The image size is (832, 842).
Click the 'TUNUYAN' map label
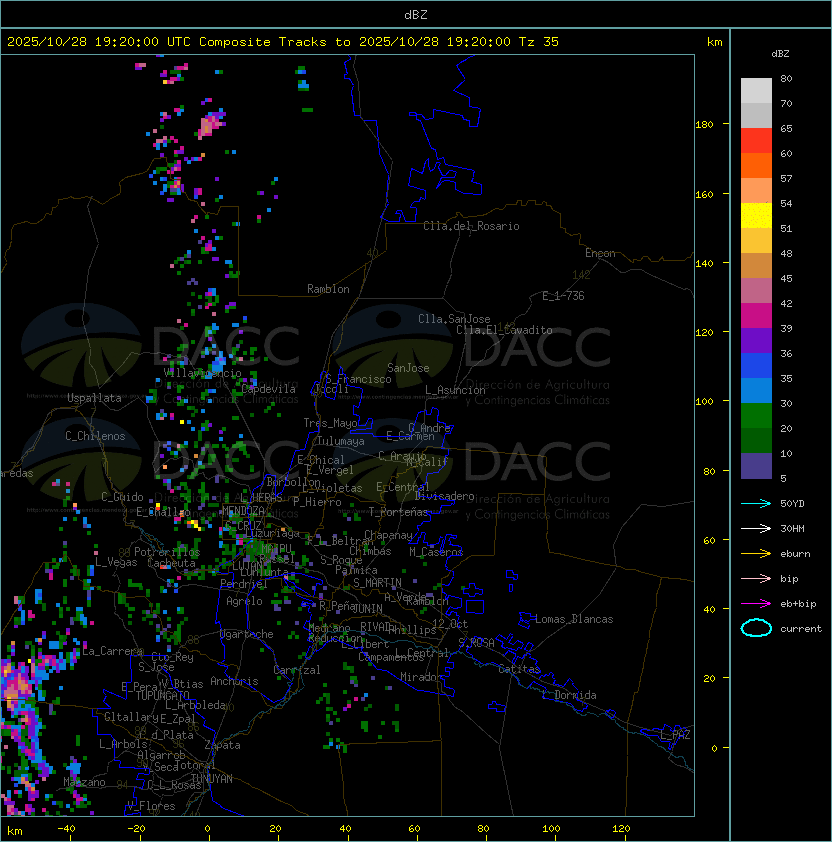(212, 779)
